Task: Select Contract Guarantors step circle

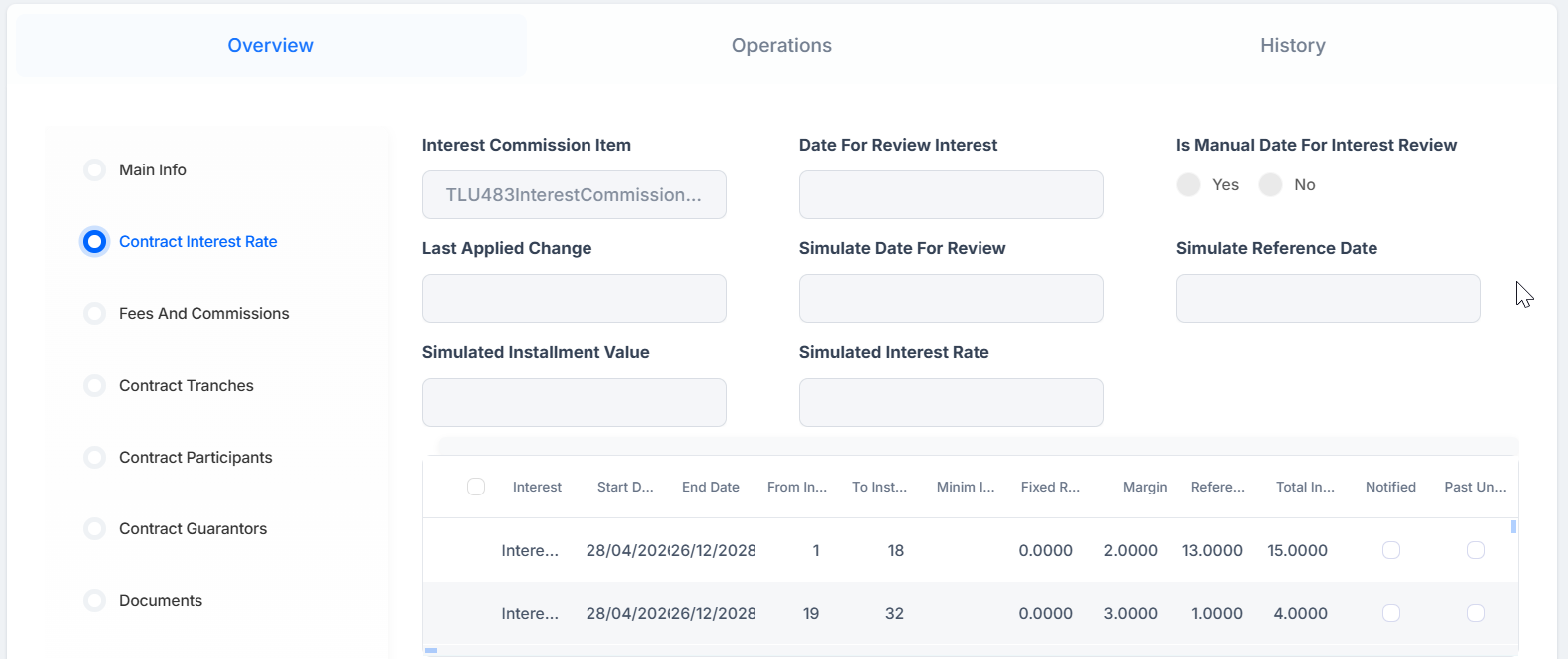Action: click(94, 528)
